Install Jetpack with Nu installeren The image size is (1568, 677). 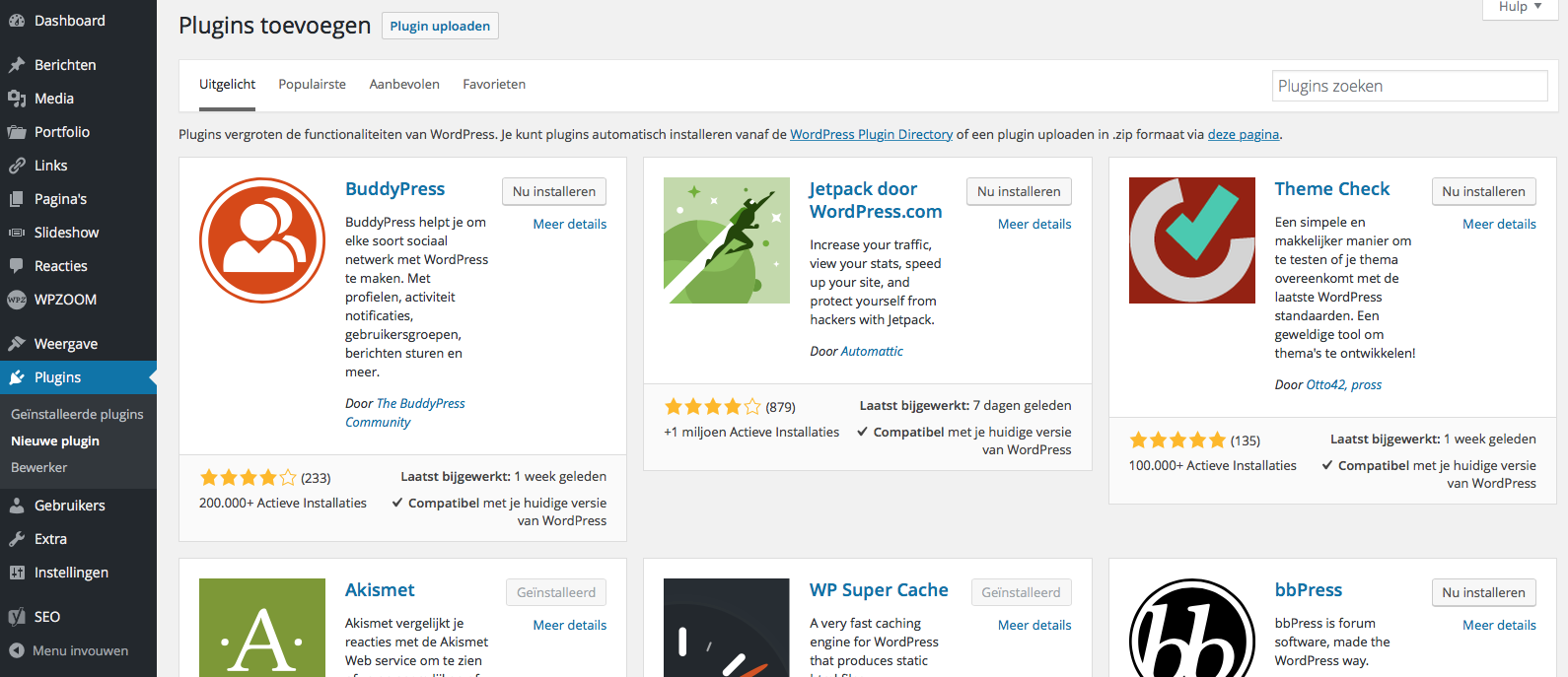pyautogui.click(x=1019, y=191)
